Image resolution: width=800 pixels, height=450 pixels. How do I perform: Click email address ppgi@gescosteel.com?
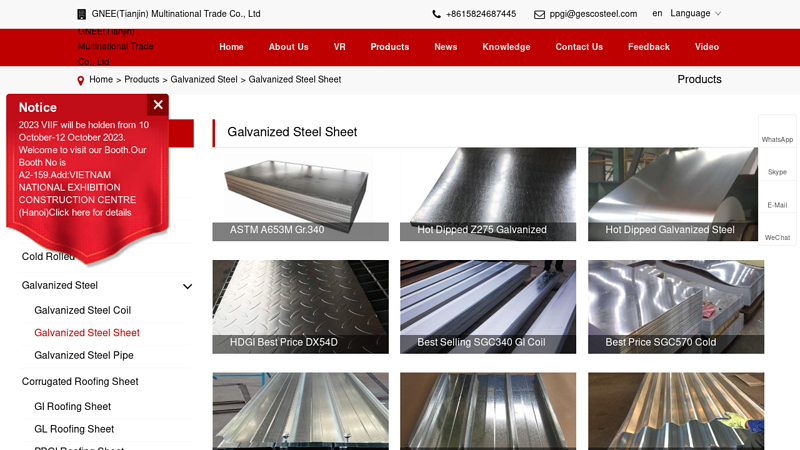point(593,14)
